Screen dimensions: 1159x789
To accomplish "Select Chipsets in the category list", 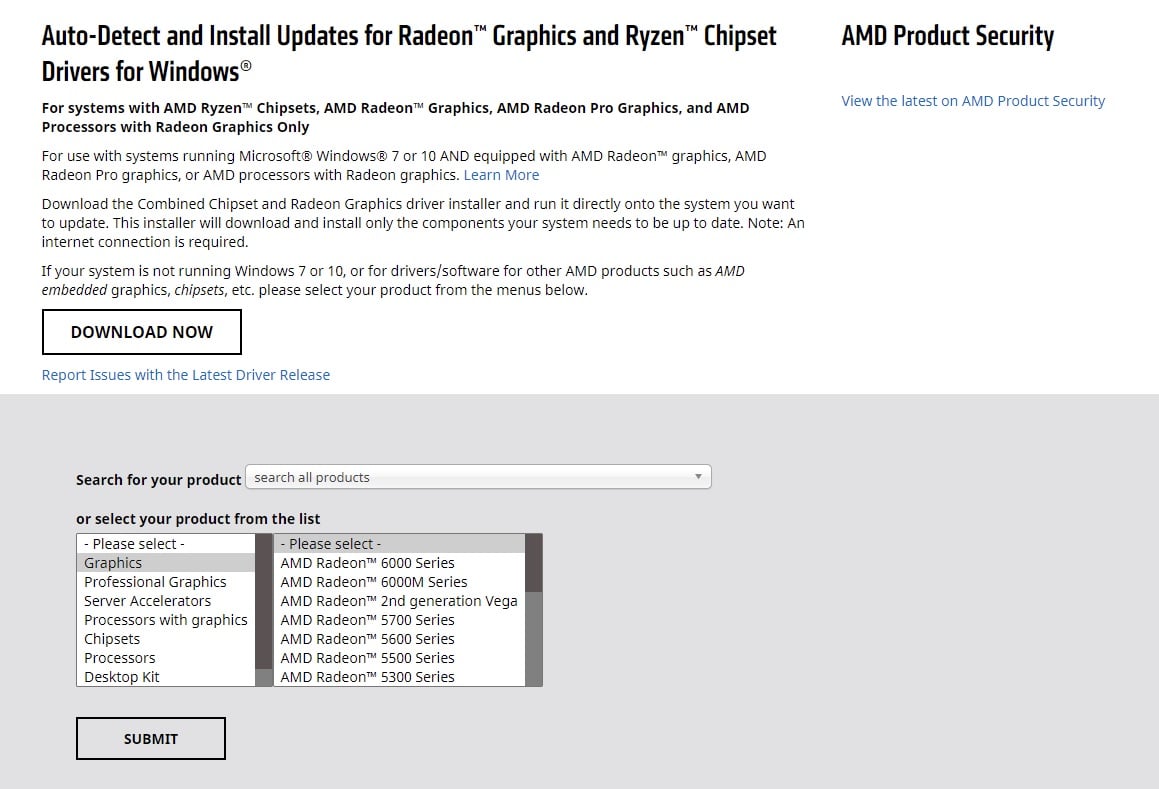I will 166,639.
